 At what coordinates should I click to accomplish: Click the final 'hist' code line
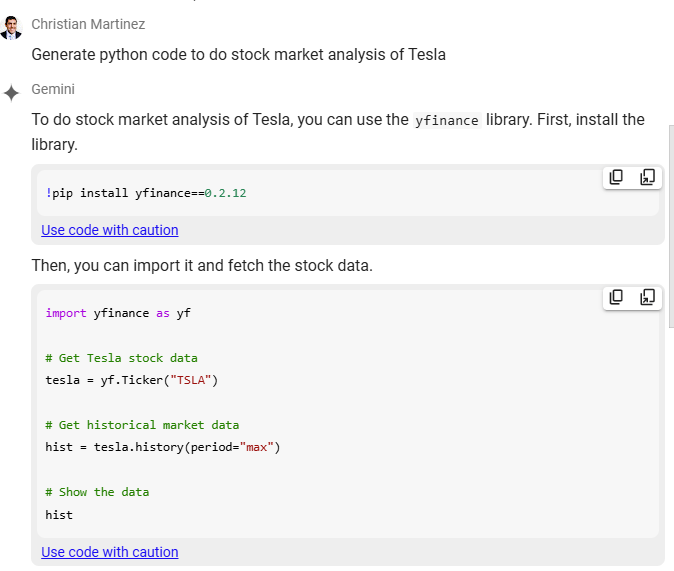click(x=59, y=515)
